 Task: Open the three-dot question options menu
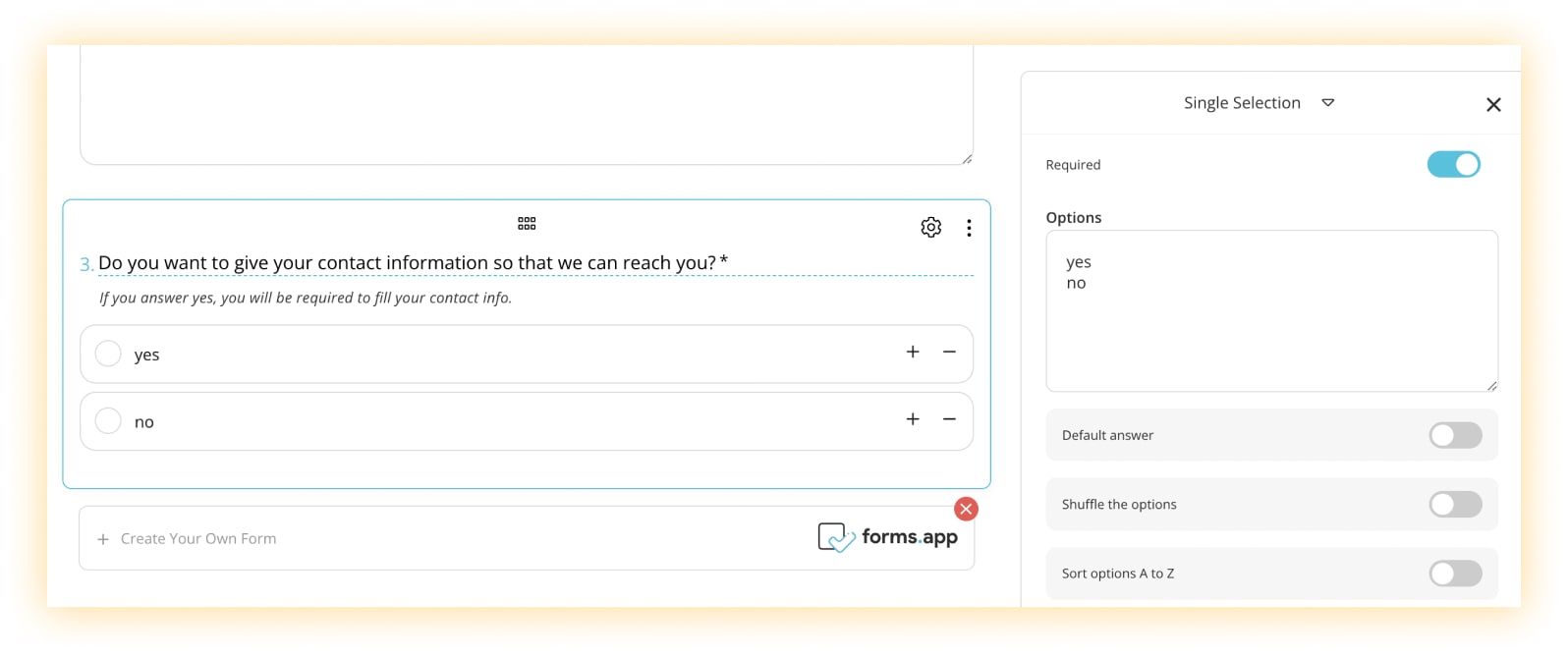969,228
